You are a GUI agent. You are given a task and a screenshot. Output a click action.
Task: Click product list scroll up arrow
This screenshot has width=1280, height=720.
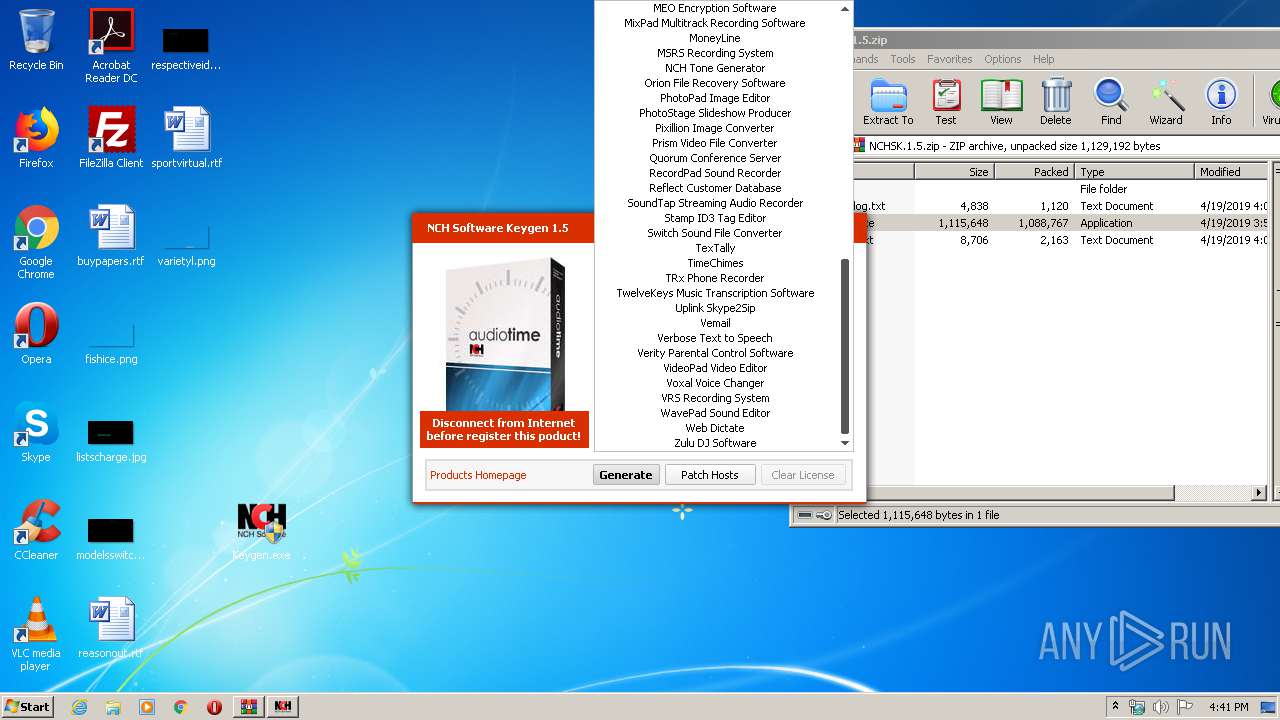click(x=845, y=7)
